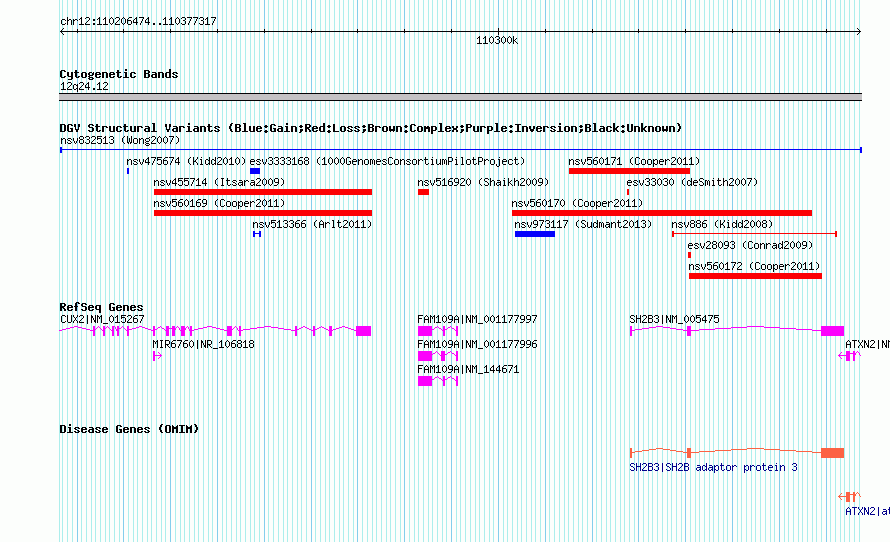Open the nsv560171 (Cooper2011) label
The image size is (890, 542).
[x=634, y=161]
